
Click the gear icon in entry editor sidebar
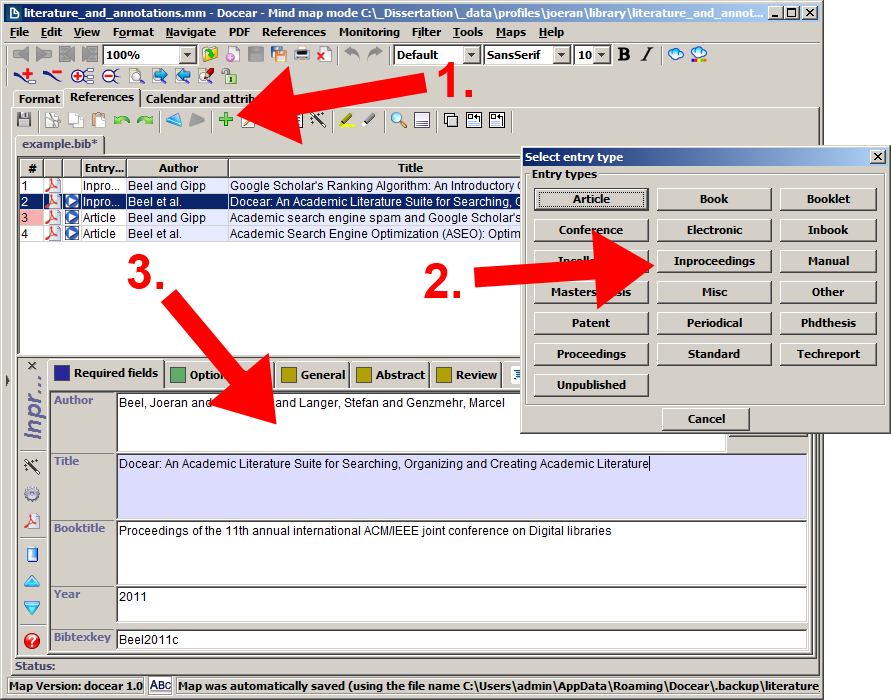(32, 494)
